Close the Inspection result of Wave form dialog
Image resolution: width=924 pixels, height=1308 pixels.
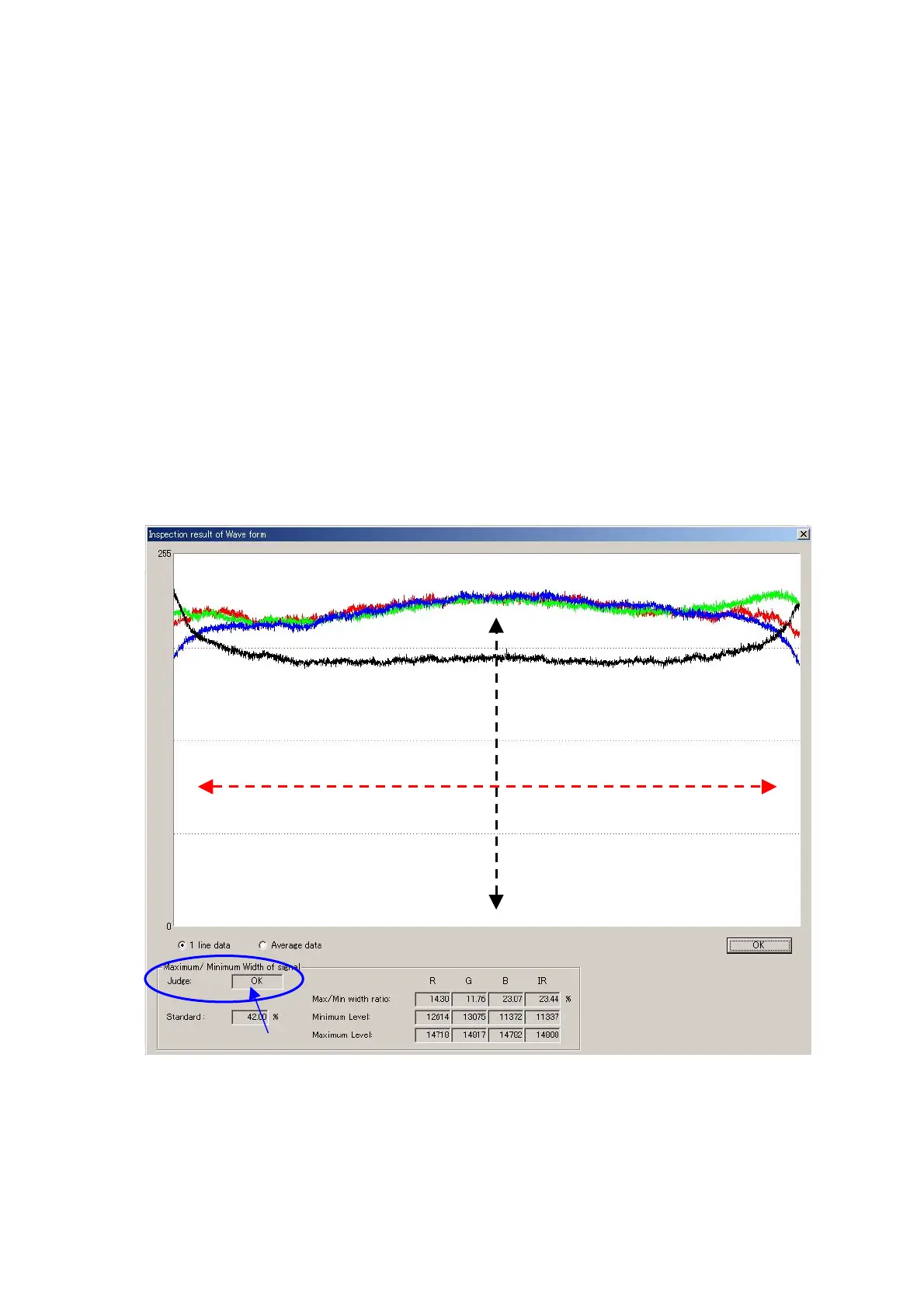tap(804, 534)
